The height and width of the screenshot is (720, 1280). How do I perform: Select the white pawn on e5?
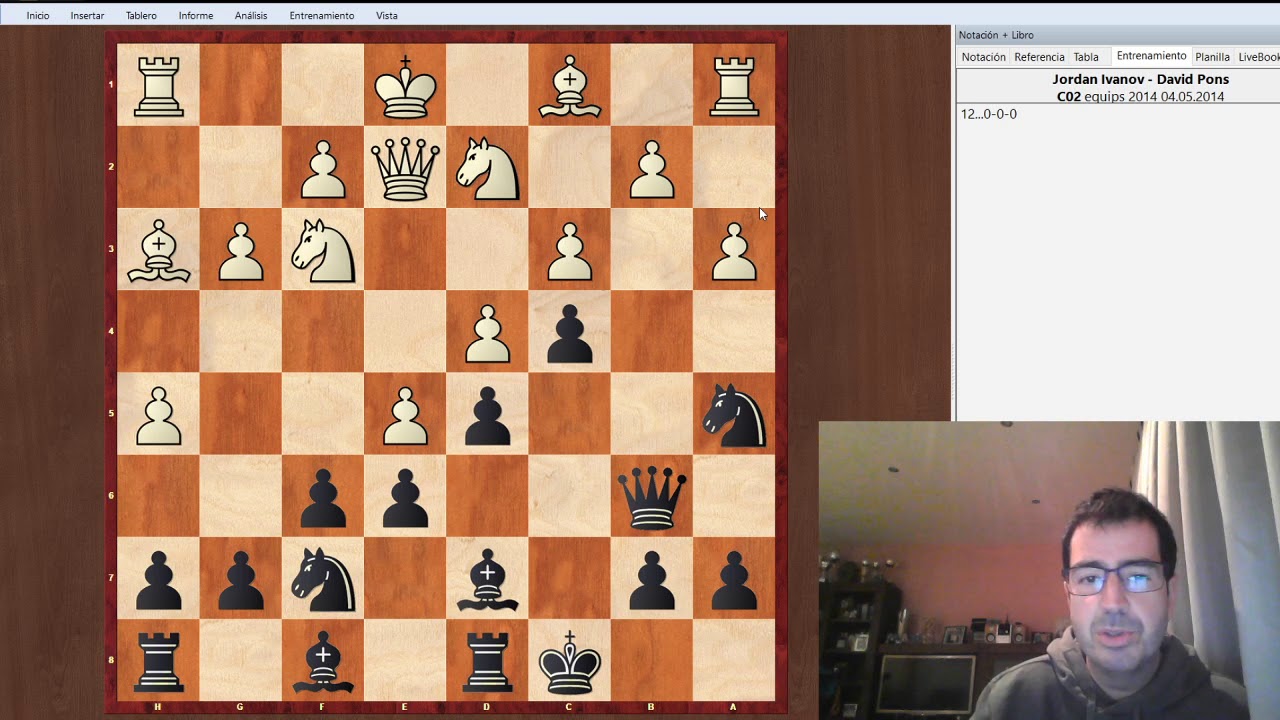tap(405, 416)
